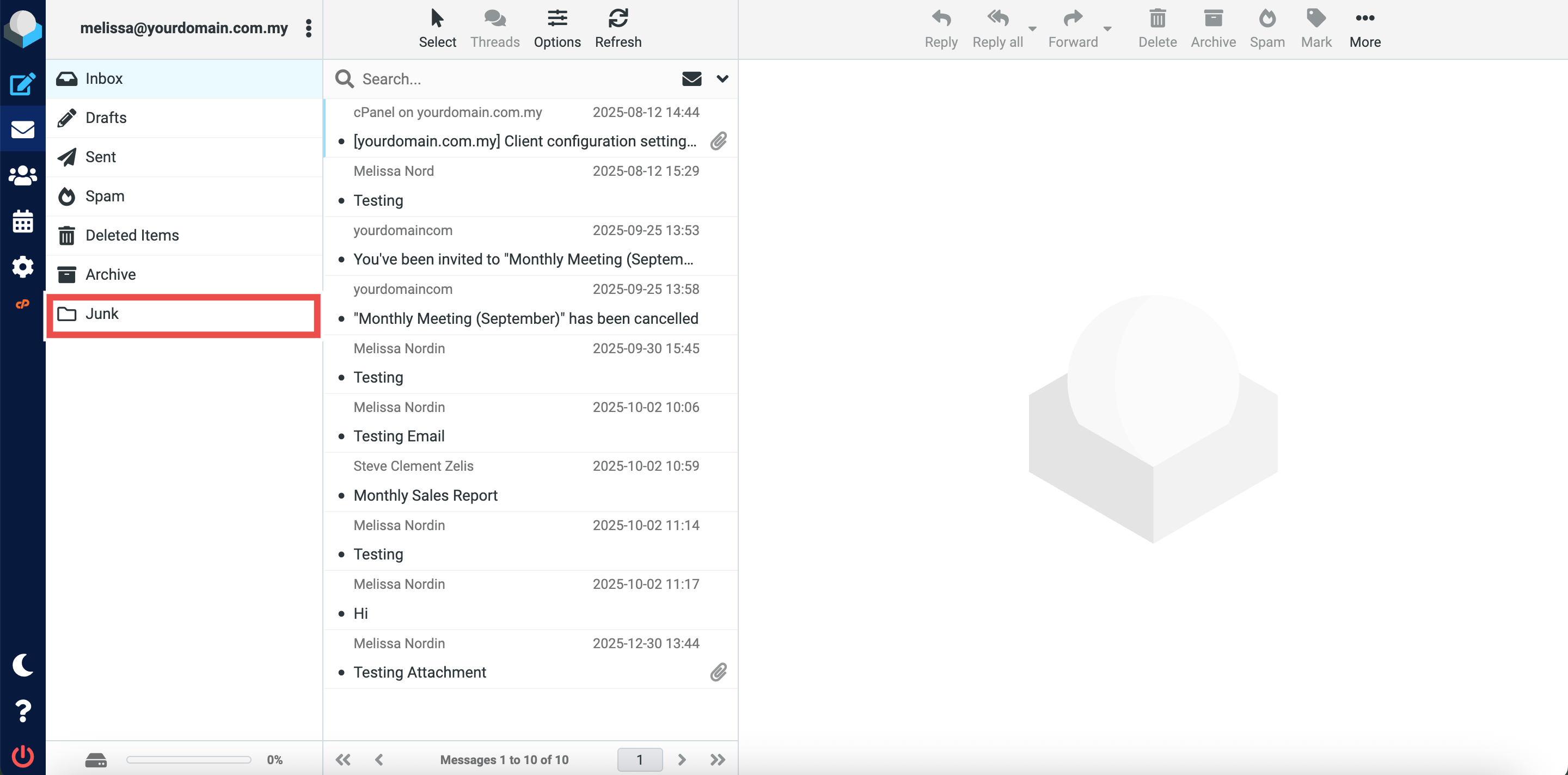Open the Settings gear in sidebar
Viewport: 1568px width, 775px height.
pyautogui.click(x=22, y=267)
